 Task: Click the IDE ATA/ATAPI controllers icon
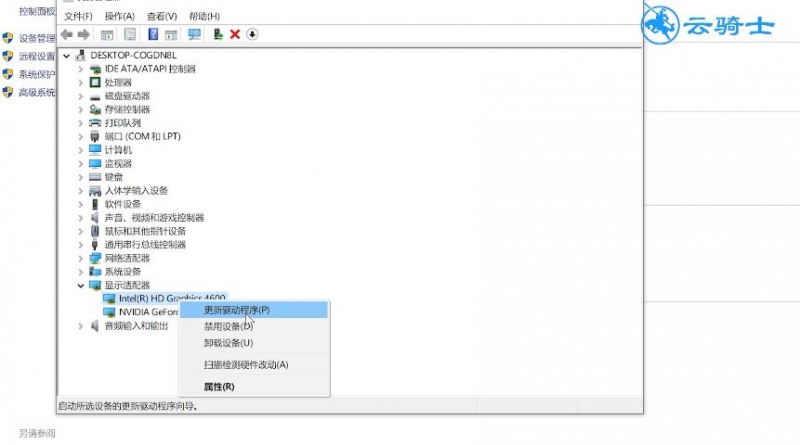click(95, 69)
